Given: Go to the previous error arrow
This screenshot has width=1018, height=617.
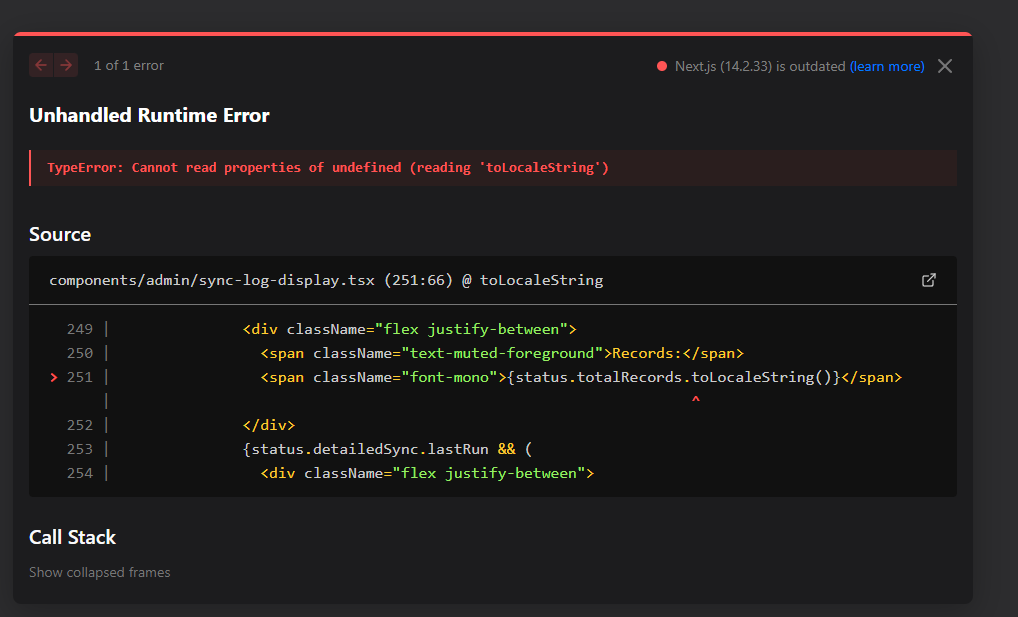Looking at the screenshot, I should coord(41,65).
